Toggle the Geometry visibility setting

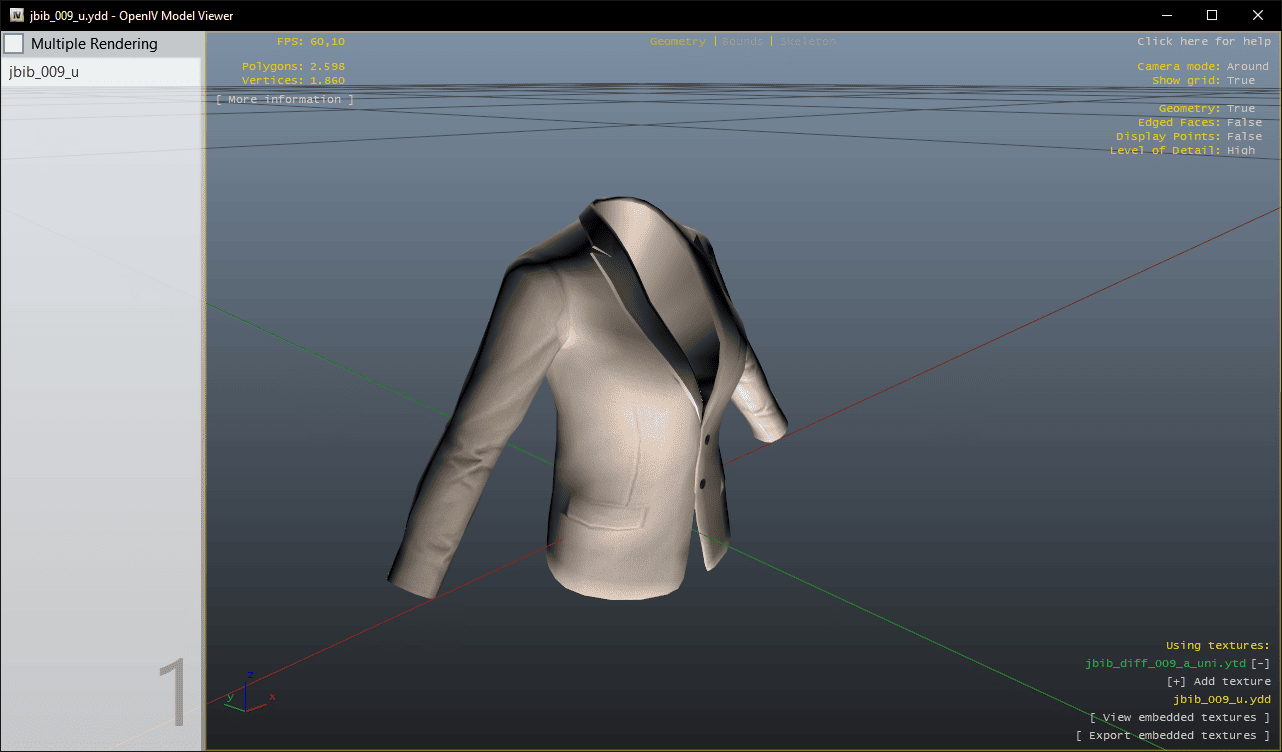[1240, 108]
